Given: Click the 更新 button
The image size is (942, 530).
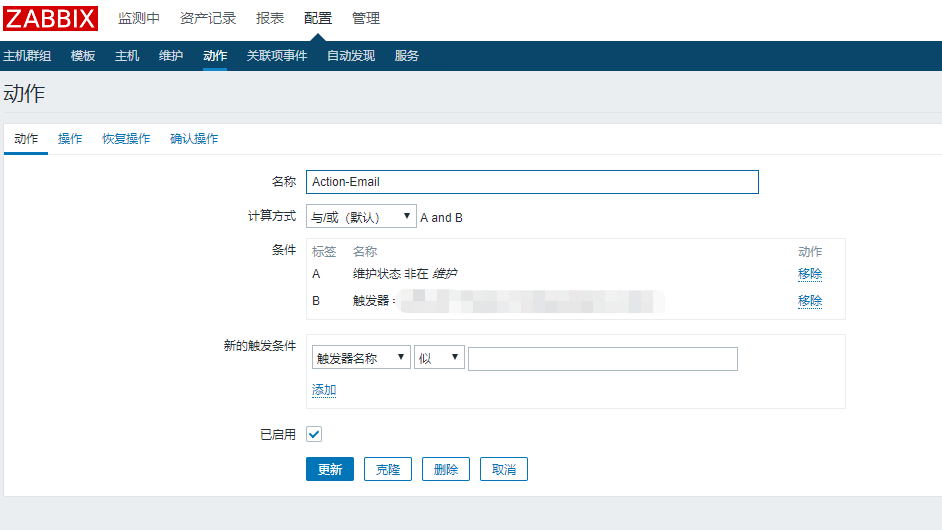Looking at the screenshot, I should 330,469.
